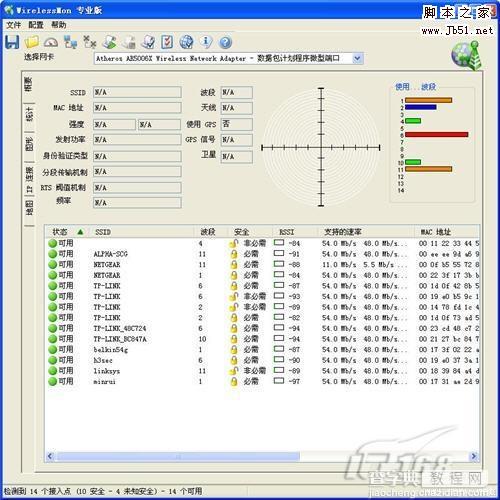Image resolution: width=500 pixels, height=500 pixels.
Task: Click the open-lock icon in the linksys row
Action: tap(234, 371)
